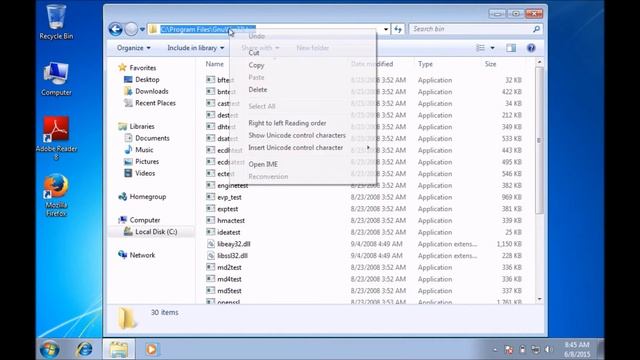Click the volume speaker tray icon
The height and width of the screenshot is (360, 640).
548,350
